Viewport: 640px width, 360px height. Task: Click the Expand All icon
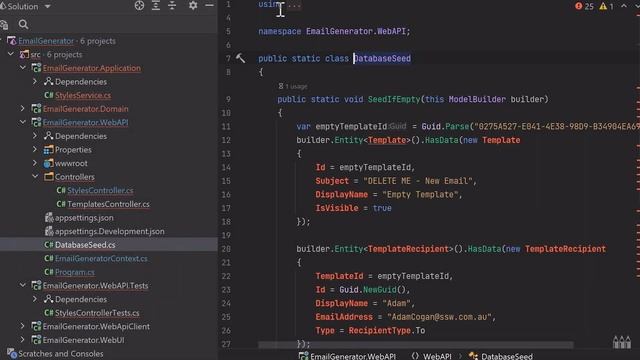click(x=156, y=6)
